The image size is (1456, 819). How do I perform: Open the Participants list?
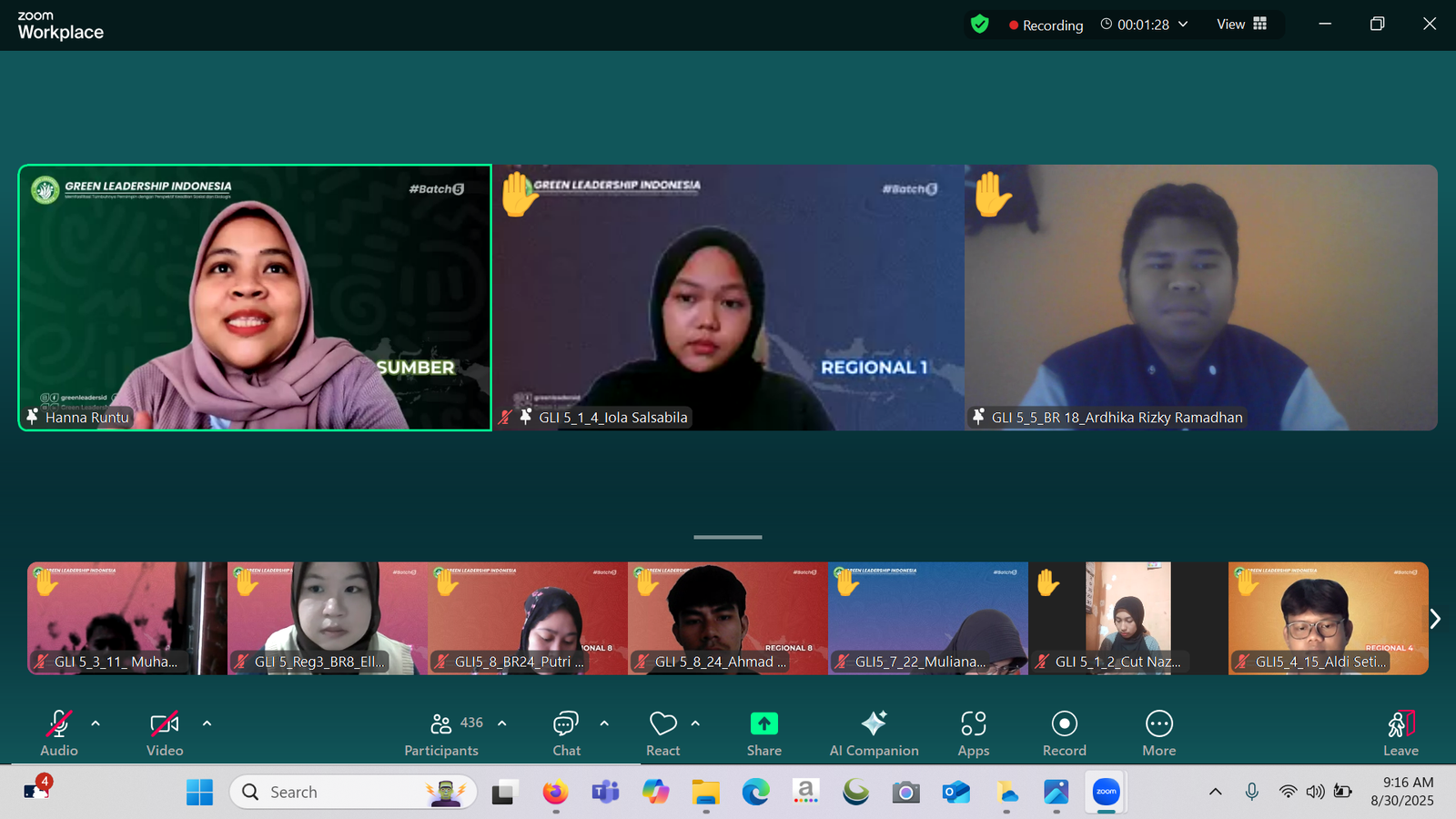point(442,733)
